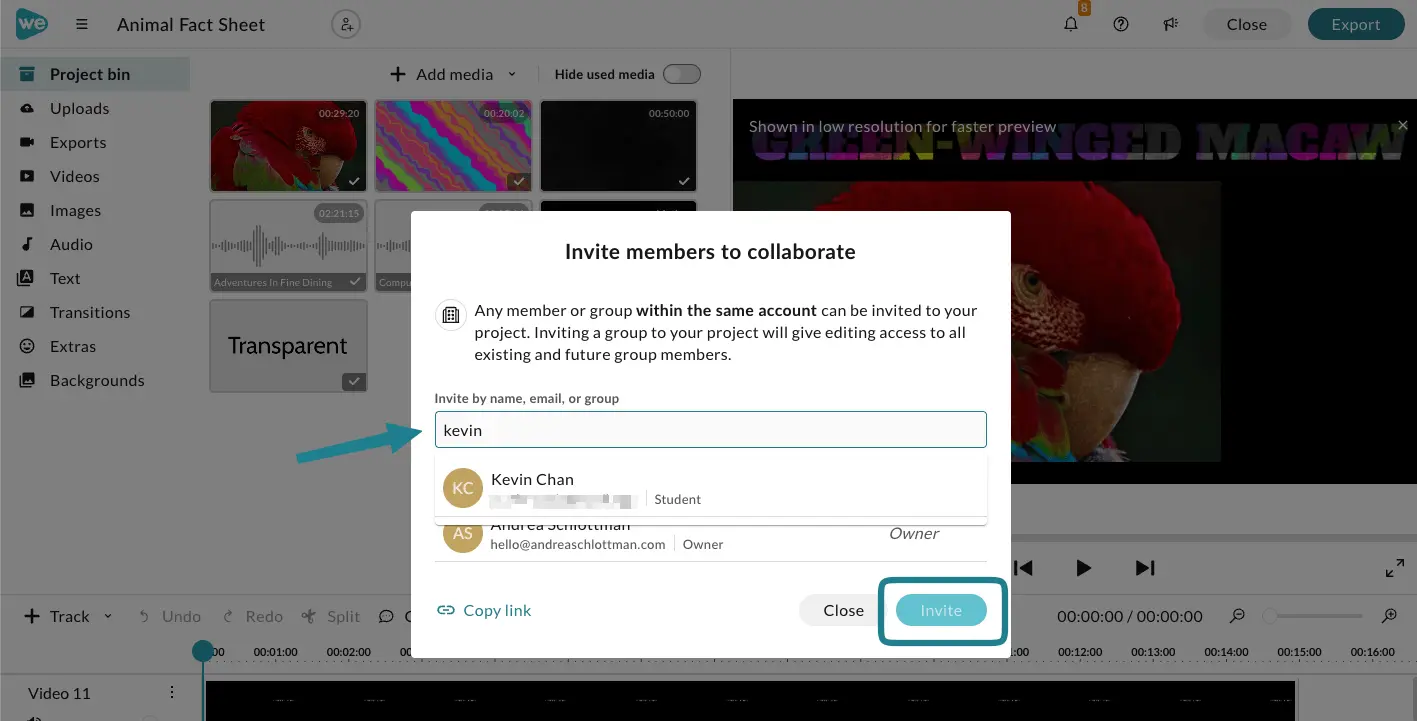Open the notifications bell
The image size is (1417, 721).
click(1071, 25)
